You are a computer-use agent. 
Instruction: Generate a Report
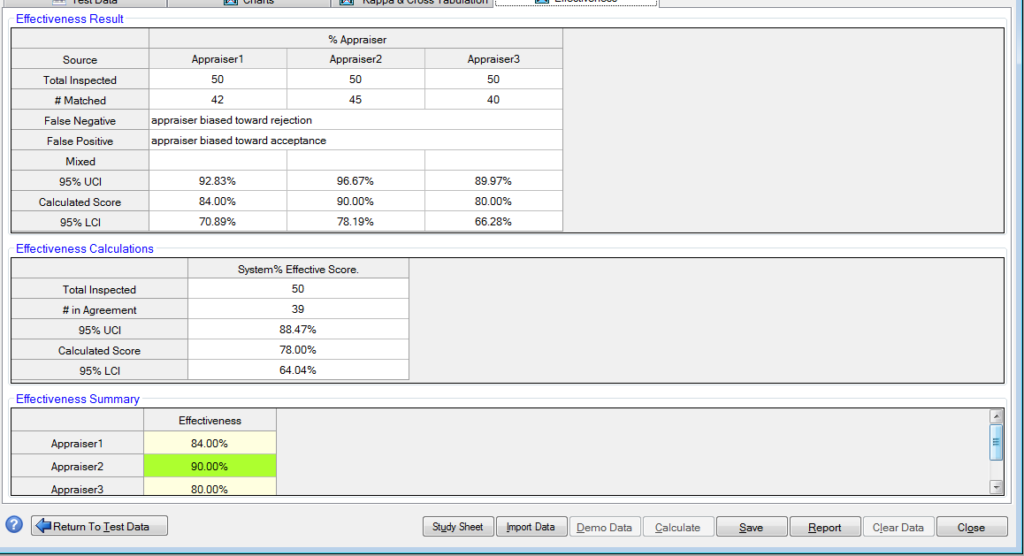824,527
